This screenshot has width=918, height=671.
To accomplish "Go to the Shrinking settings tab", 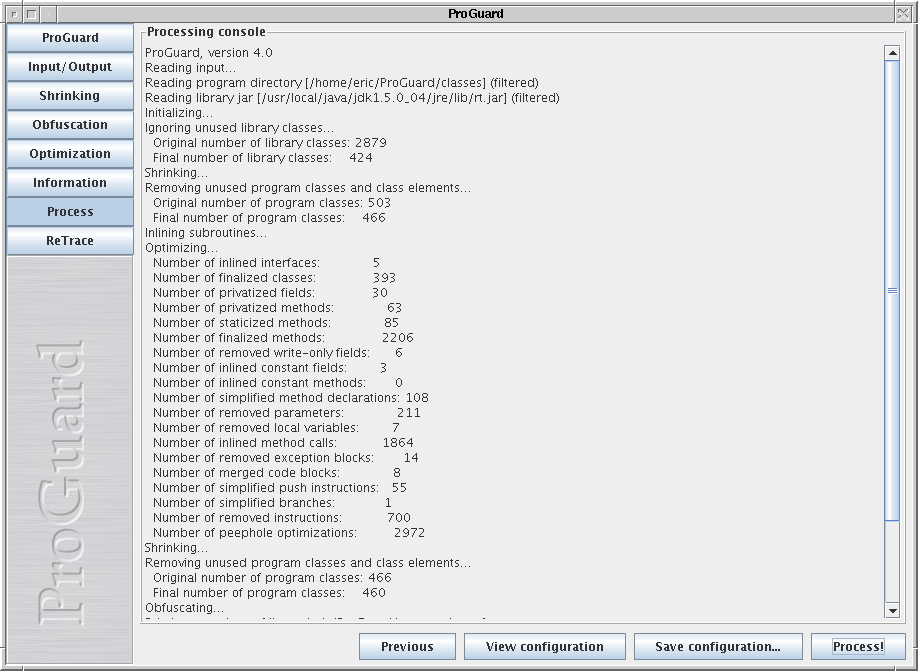I will point(70,96).
